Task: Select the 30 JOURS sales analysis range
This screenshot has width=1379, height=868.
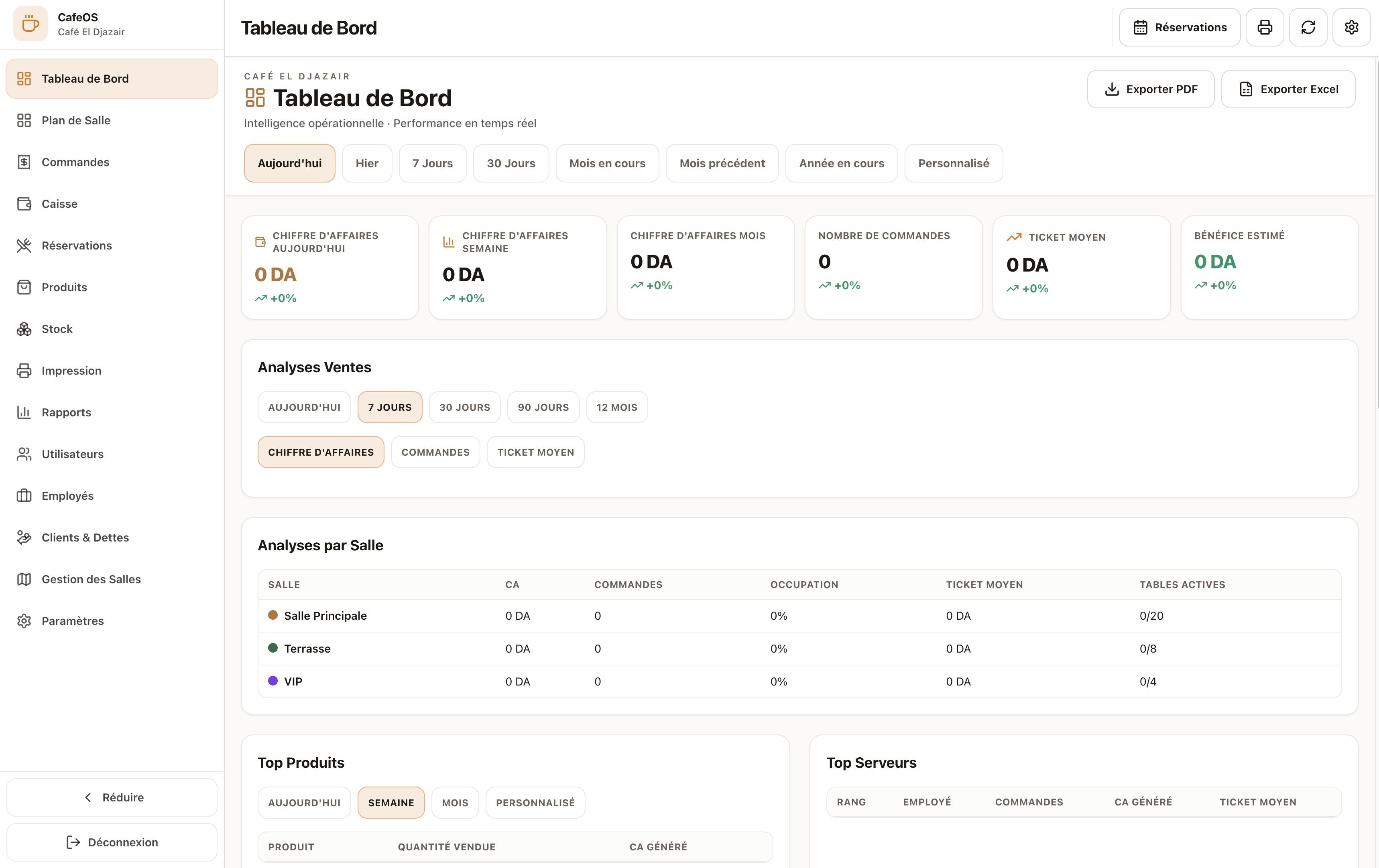Action: coord(464,408)
